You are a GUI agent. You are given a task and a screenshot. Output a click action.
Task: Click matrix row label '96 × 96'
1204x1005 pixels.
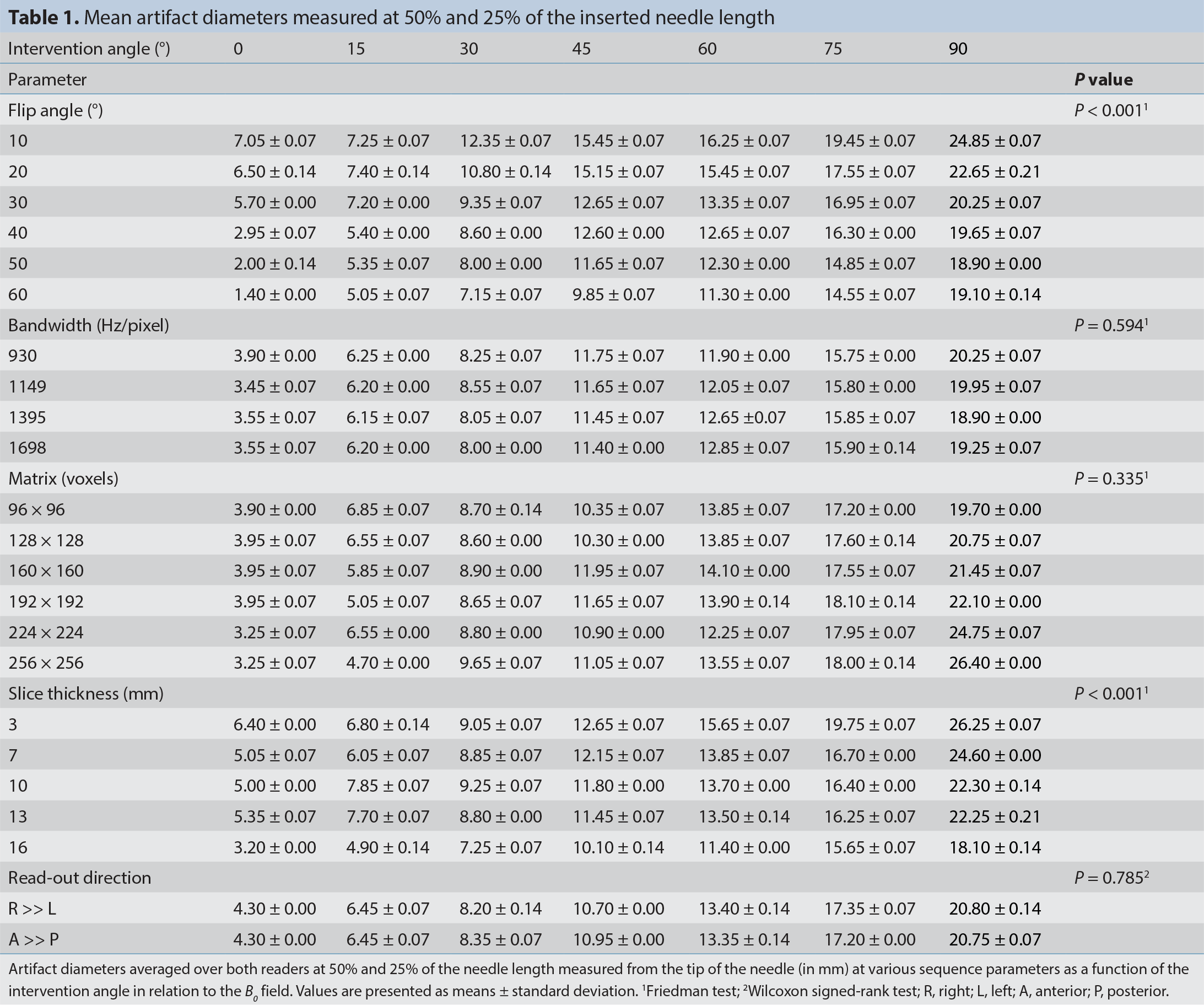point(37,510)
